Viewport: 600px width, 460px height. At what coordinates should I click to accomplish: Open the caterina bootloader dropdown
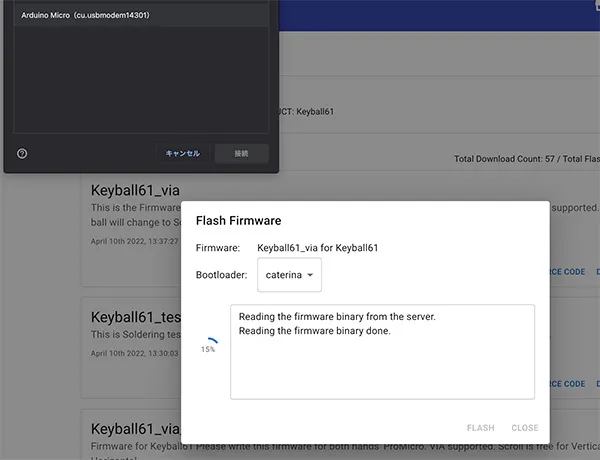tap(289, 274)
